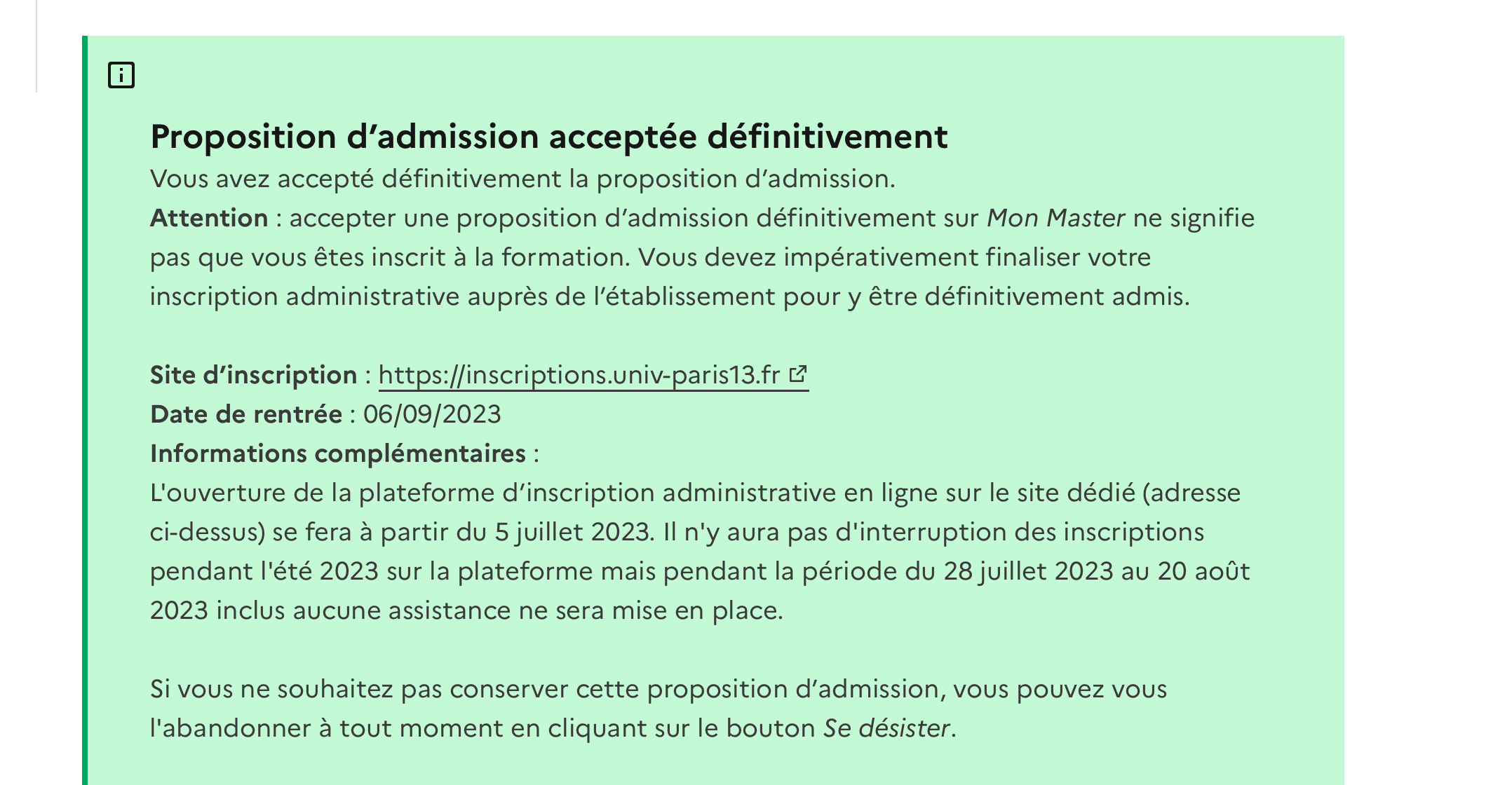This screenshot has height=785, width=1512.
Task: Click the heading 'Proposition d'admission acceptée définitivement'
Action: tap(549, 136)
